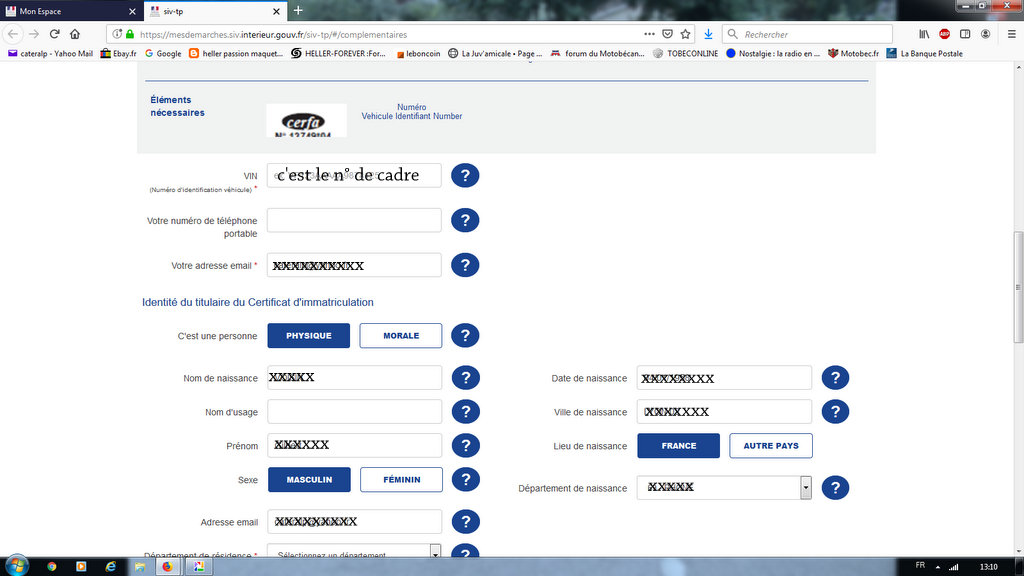Click the mobile phone number field
Image resolution: width=1024 pixels, height=576 pixels.
point(354,220)
